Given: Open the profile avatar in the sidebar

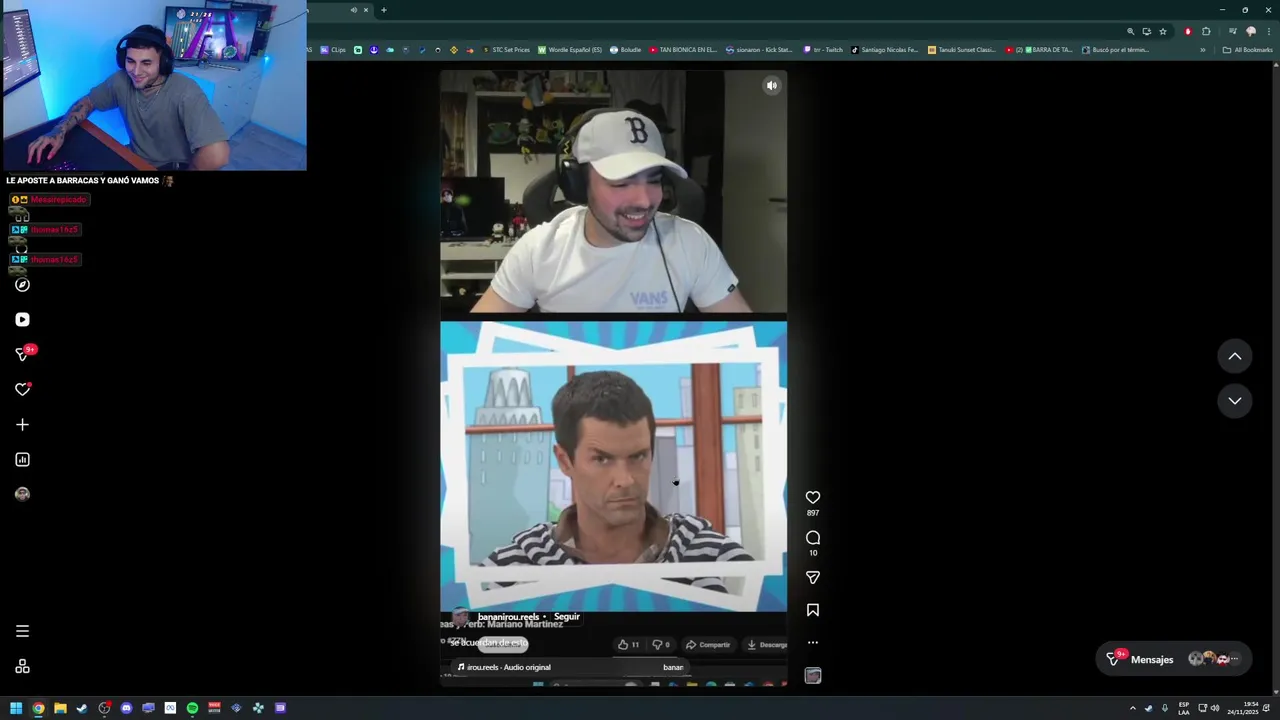Looking at the screenshot, I should 22,494.
